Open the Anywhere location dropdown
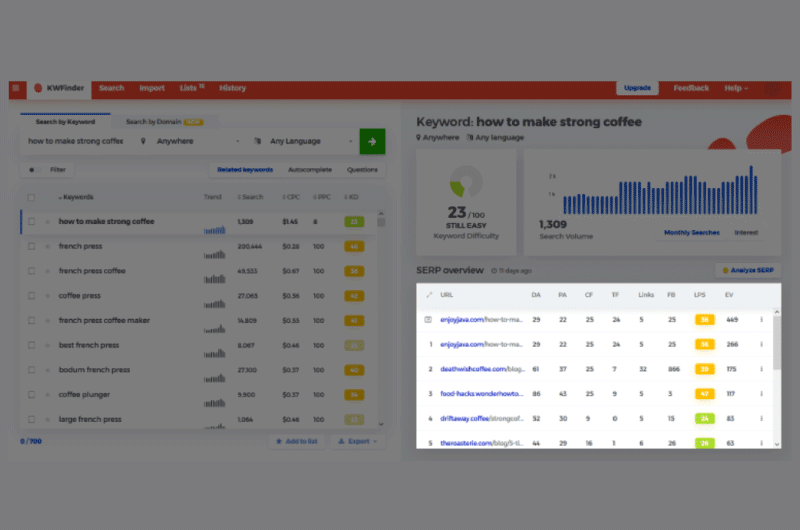 click(x=198, y=141)
